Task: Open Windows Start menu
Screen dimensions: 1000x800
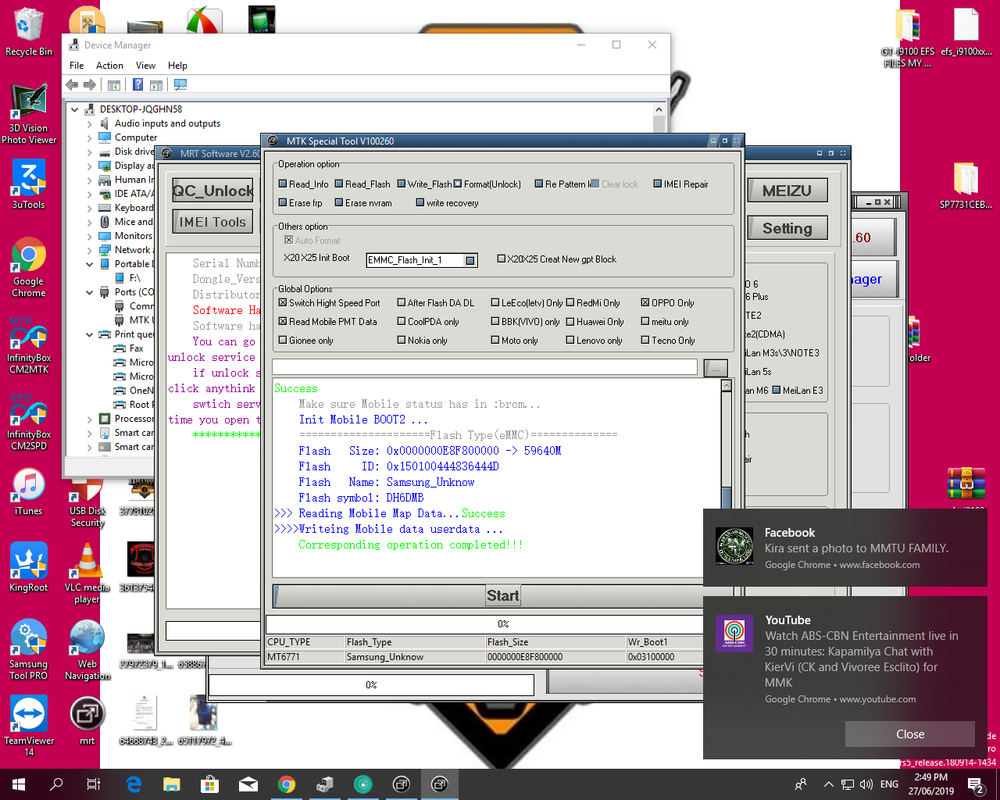Action: click(18, 784)
